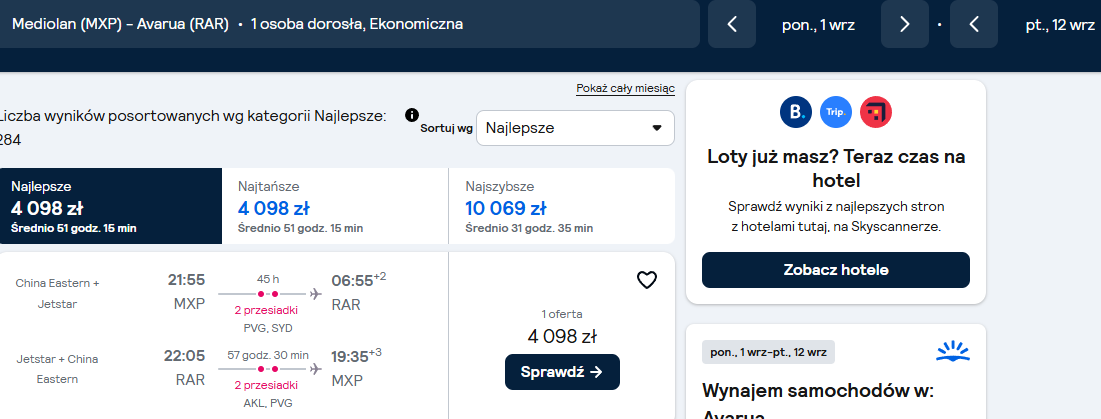Save flight with heart icon
1101x419 pixels.
[x=647, y=281]
